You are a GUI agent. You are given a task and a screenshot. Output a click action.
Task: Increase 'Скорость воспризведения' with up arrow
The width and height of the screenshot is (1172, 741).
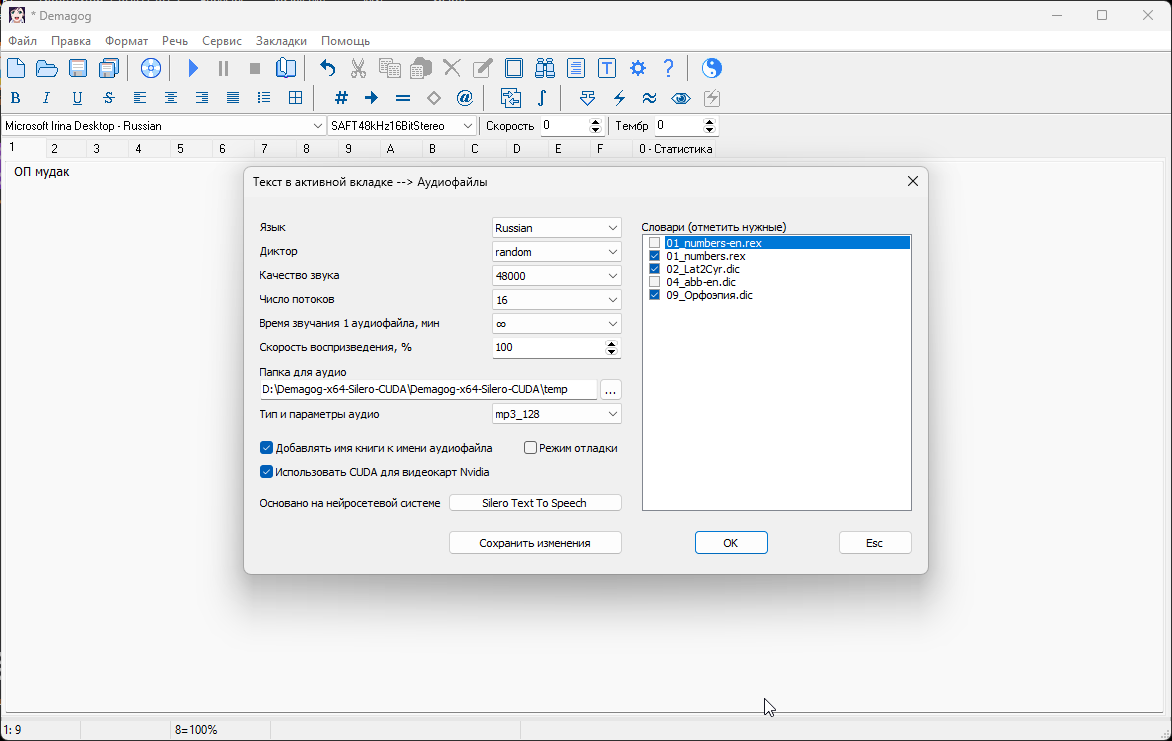coord(612,344)
